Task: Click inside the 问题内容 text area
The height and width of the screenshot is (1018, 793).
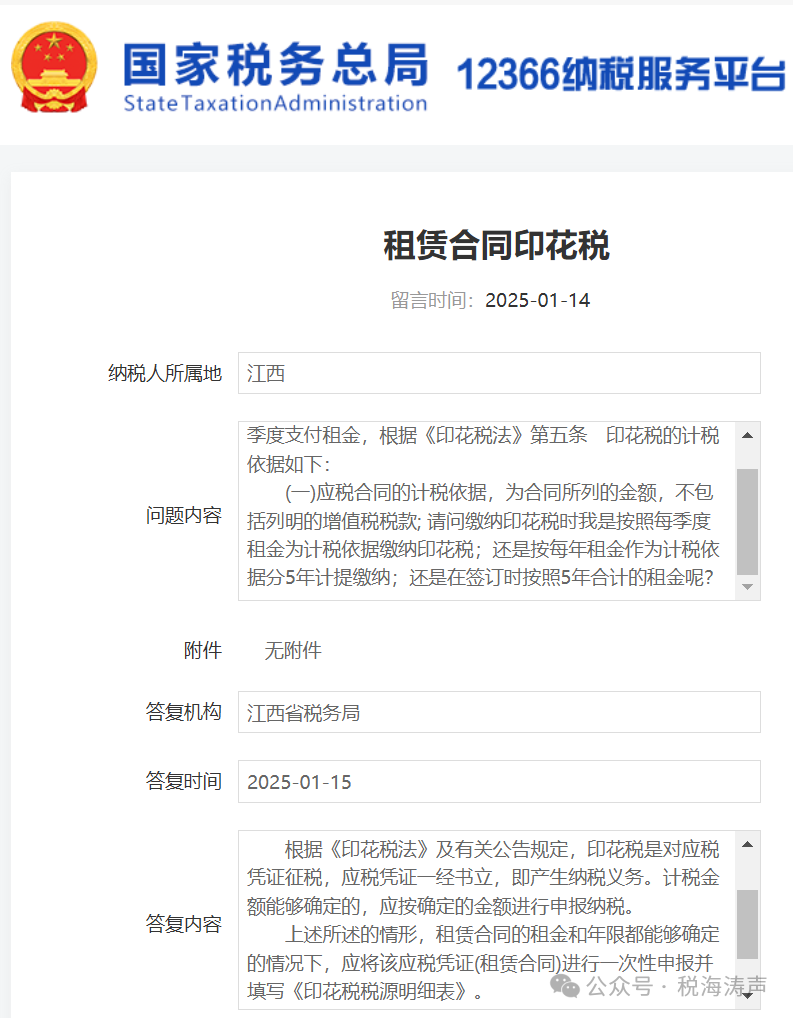Action: tap(485, 511)
